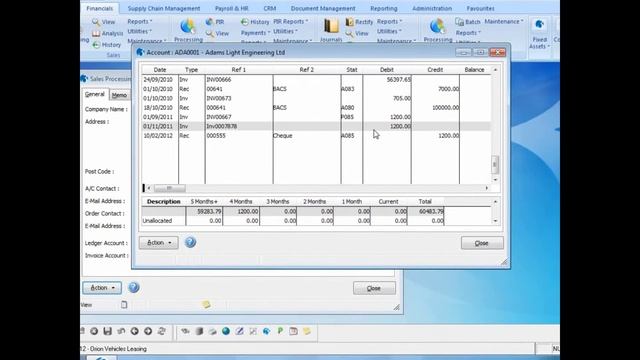
Task: Expand Reports dropdown next to Rectify
Action: pyautogui.click(x=389, y=22)
